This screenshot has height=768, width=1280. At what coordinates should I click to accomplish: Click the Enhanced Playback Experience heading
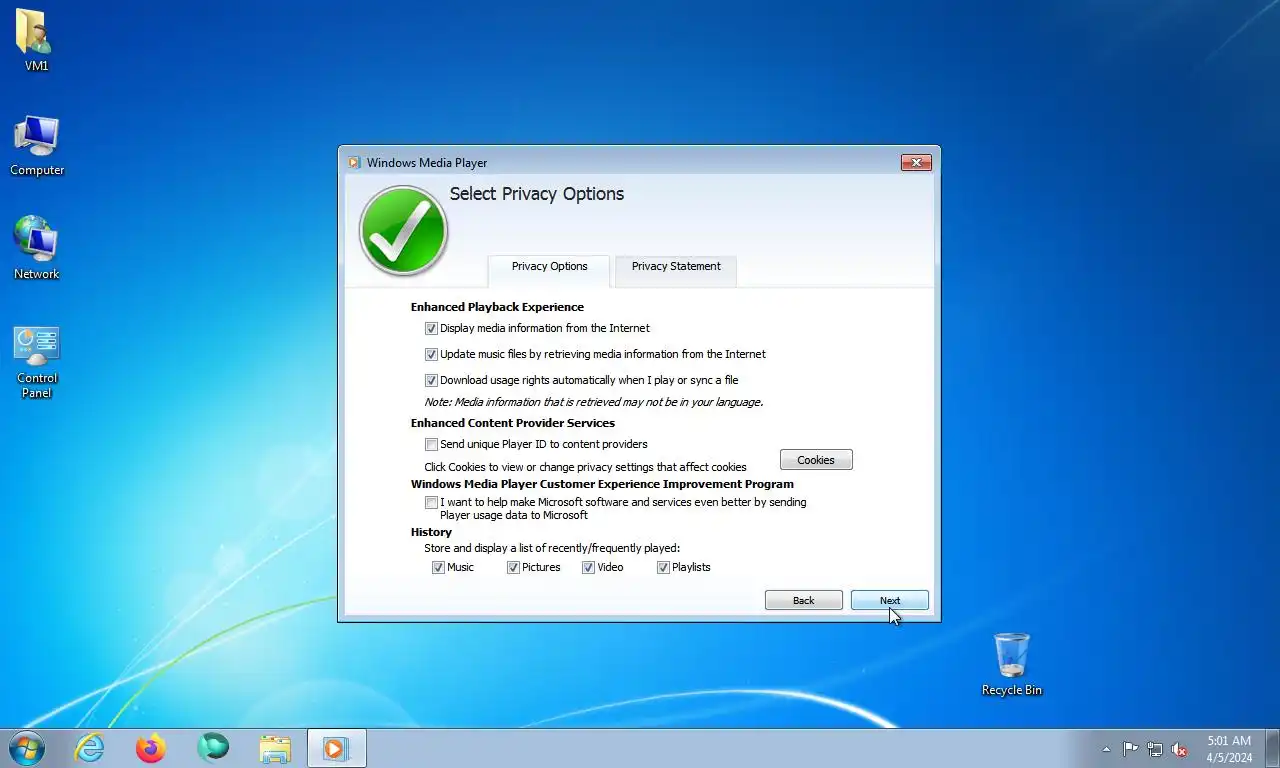click(497, 307)
